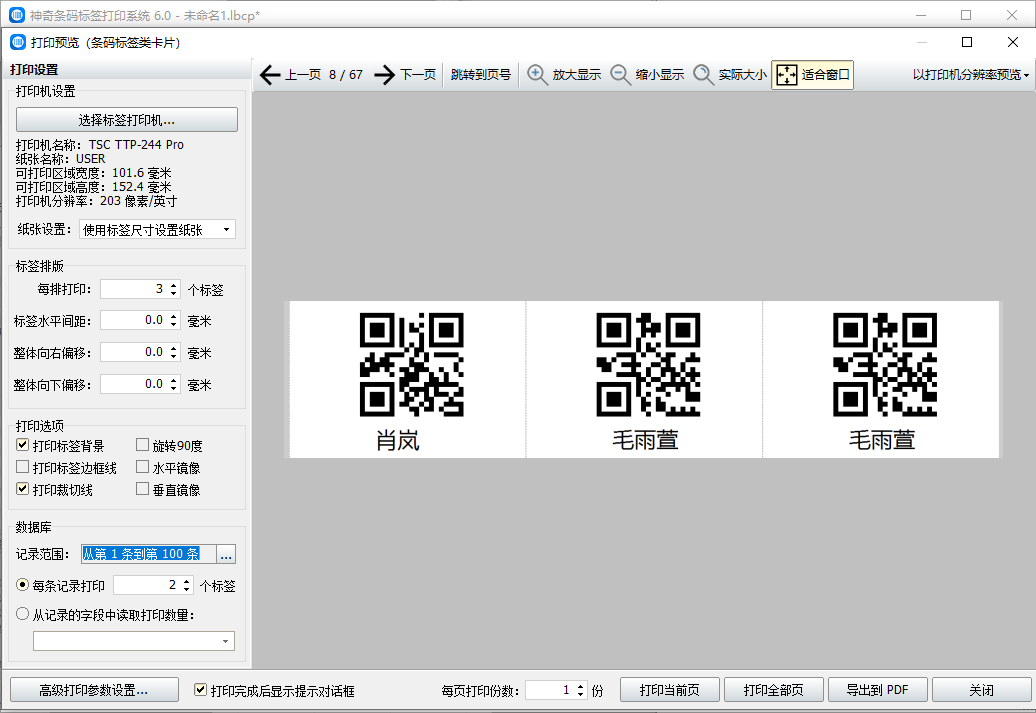This screenshot has height=713, width=1036.
Task: Click the zoom-out magnifier icon
Action: pyautogui.click(x=620, y=75)
